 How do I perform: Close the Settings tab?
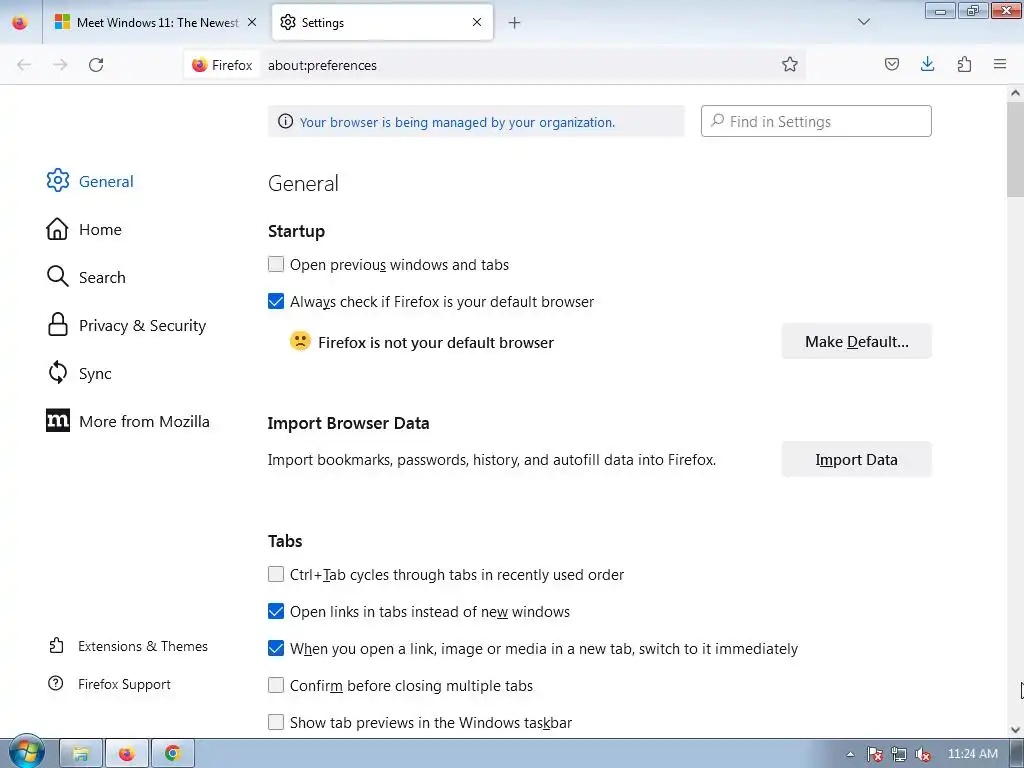point(477,22)
